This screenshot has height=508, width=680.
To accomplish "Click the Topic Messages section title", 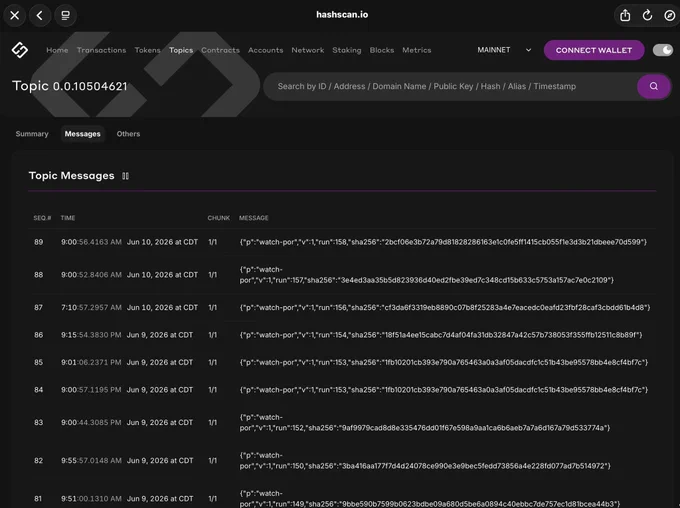I will point(72,176).
